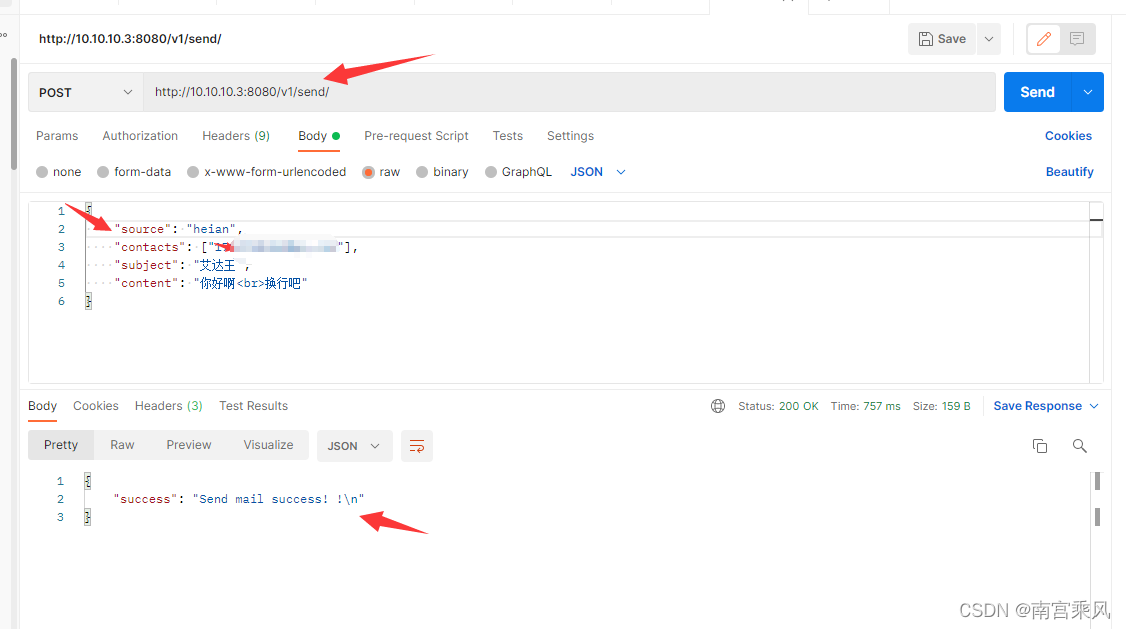Click the "contacts" key in editor
1126x629 pixels.
150,247
